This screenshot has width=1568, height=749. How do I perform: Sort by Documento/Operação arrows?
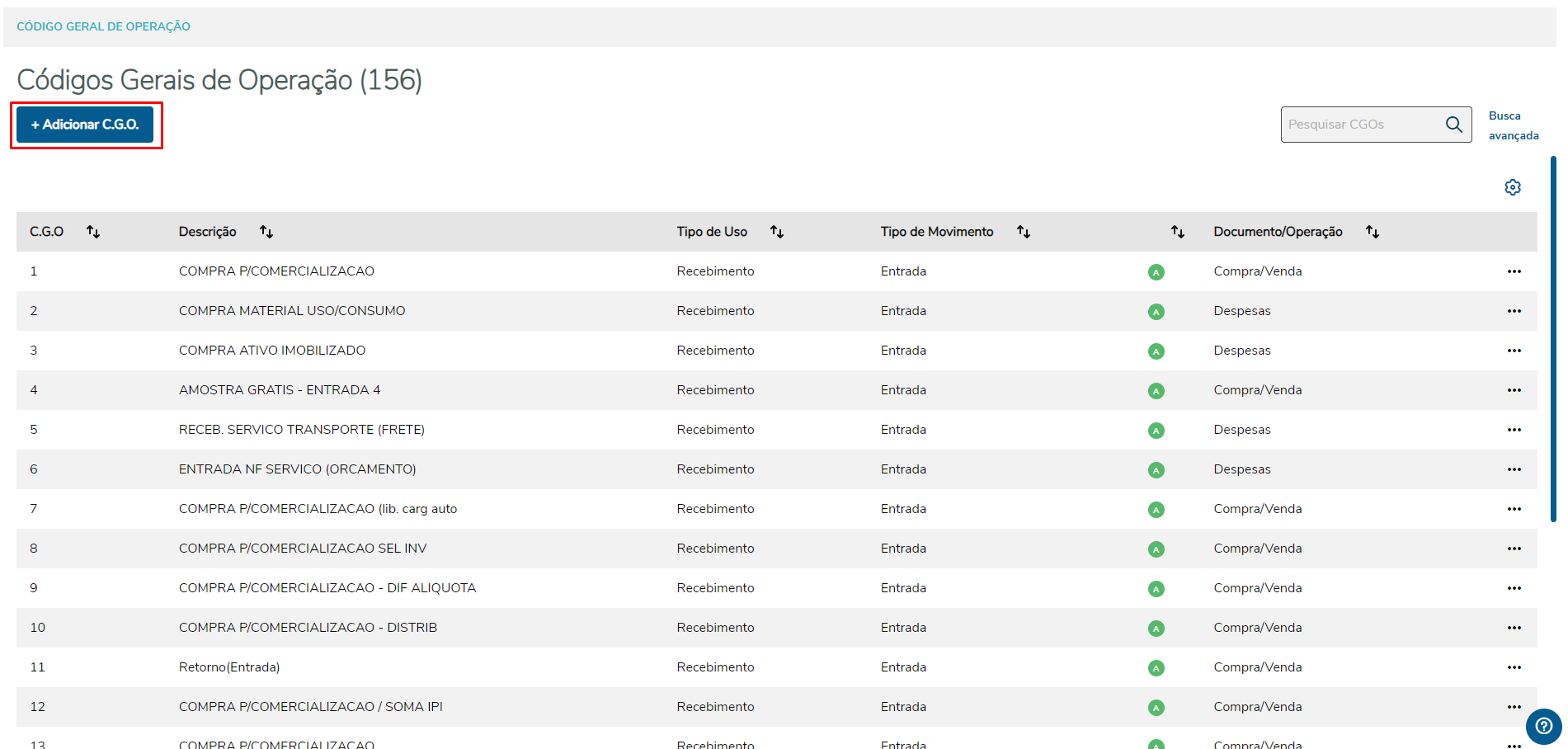click(x=1373, y=232)
